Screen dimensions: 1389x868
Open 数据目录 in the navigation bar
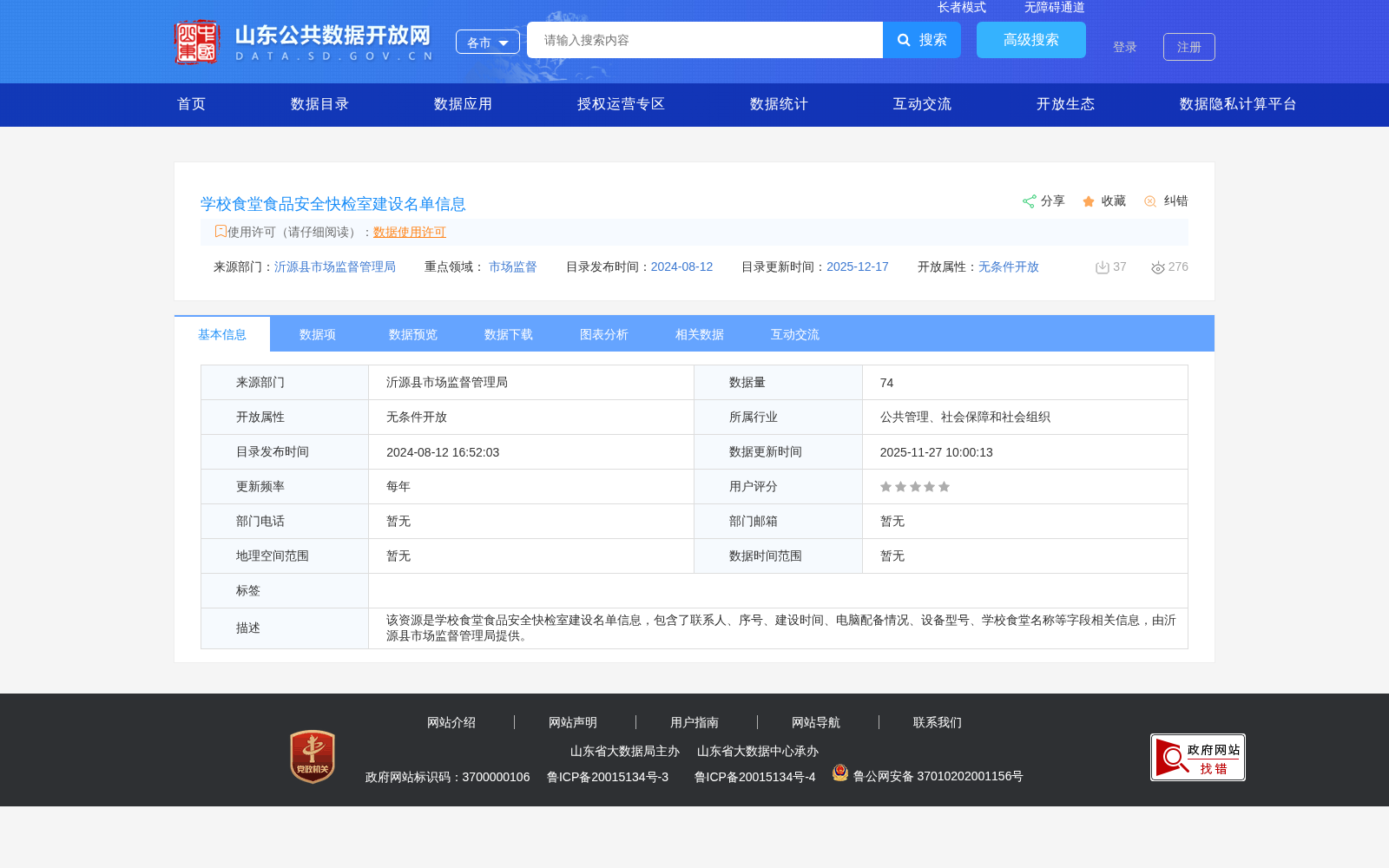point(320,104)
